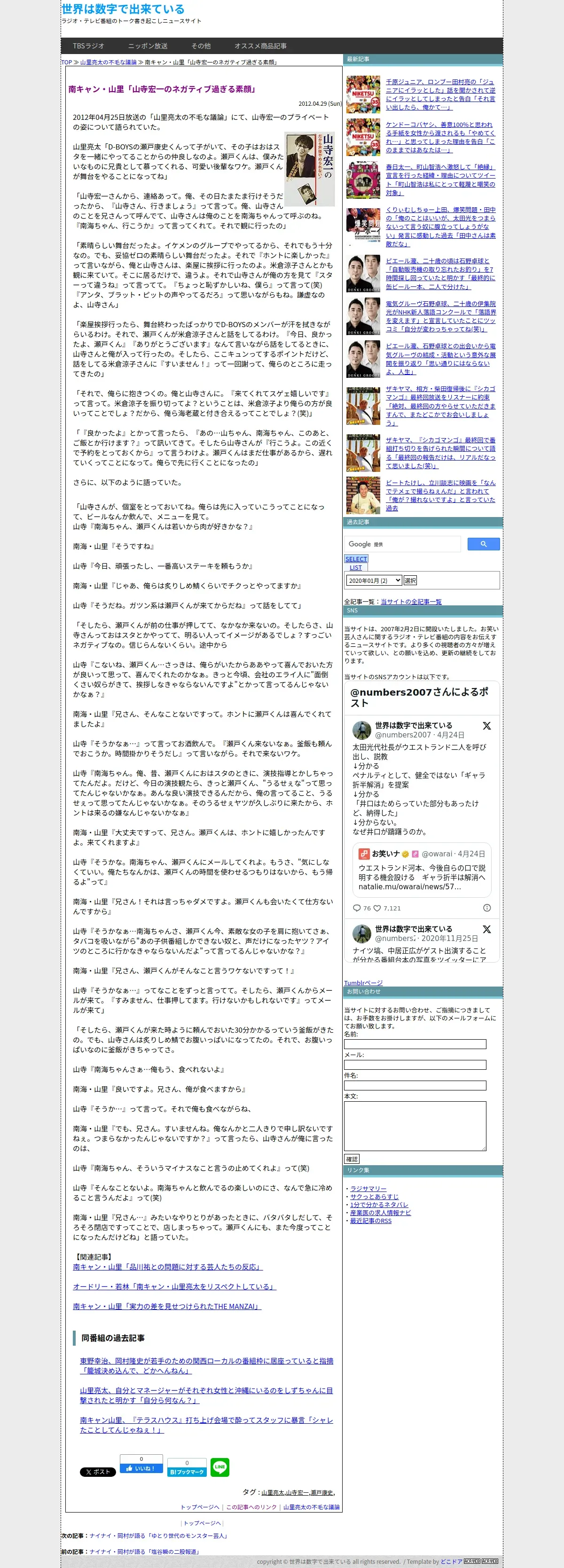This screenshot has height=1568, width=564.
Task: Click the article heading 山寺宏一のネガティブ過ぎる素顔
Action: pos(163,89)
